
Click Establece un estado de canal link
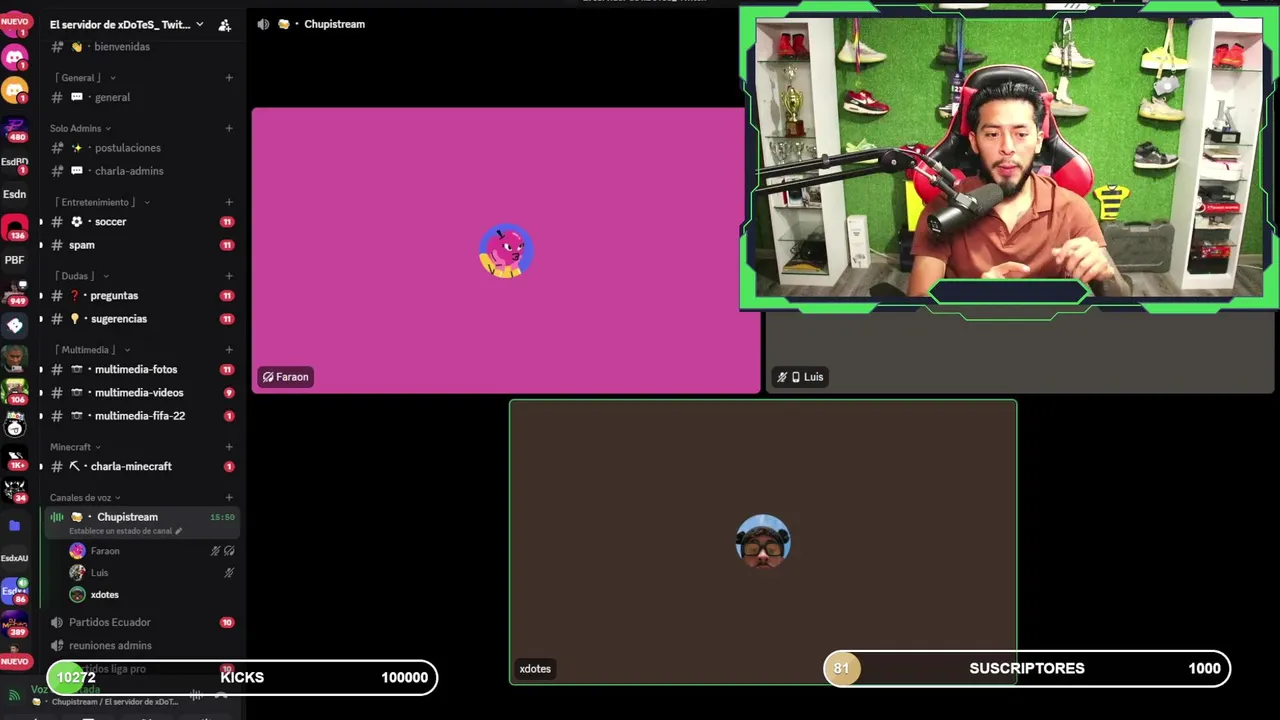coord(125,531)
